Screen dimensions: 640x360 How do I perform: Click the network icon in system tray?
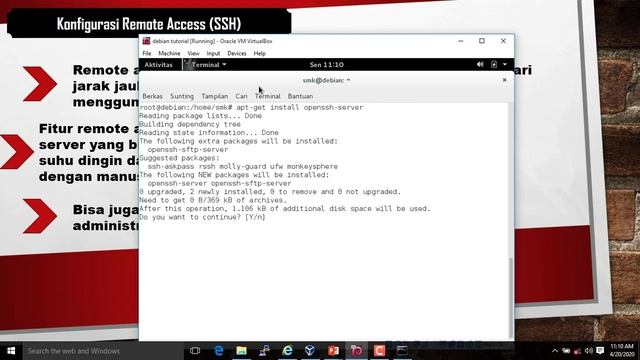(577, 351)
